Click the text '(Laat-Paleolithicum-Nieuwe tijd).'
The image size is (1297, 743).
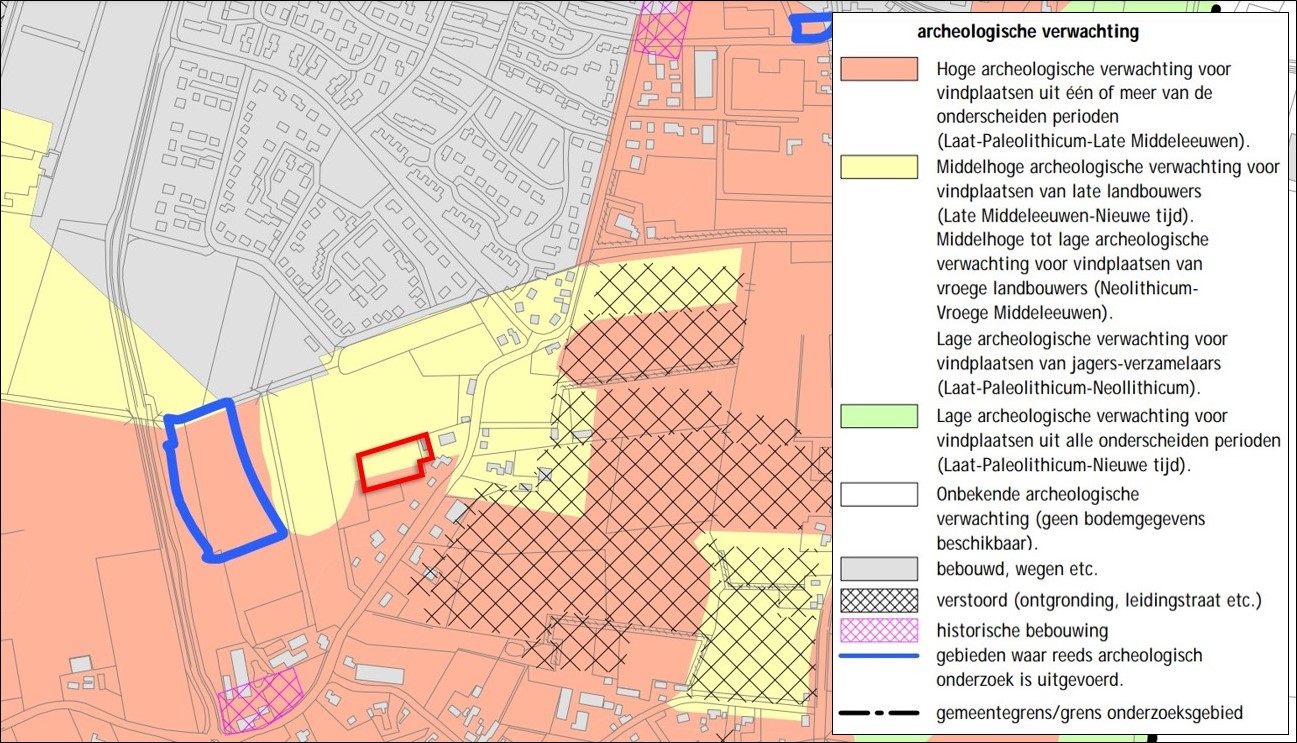pos(1066,465)
